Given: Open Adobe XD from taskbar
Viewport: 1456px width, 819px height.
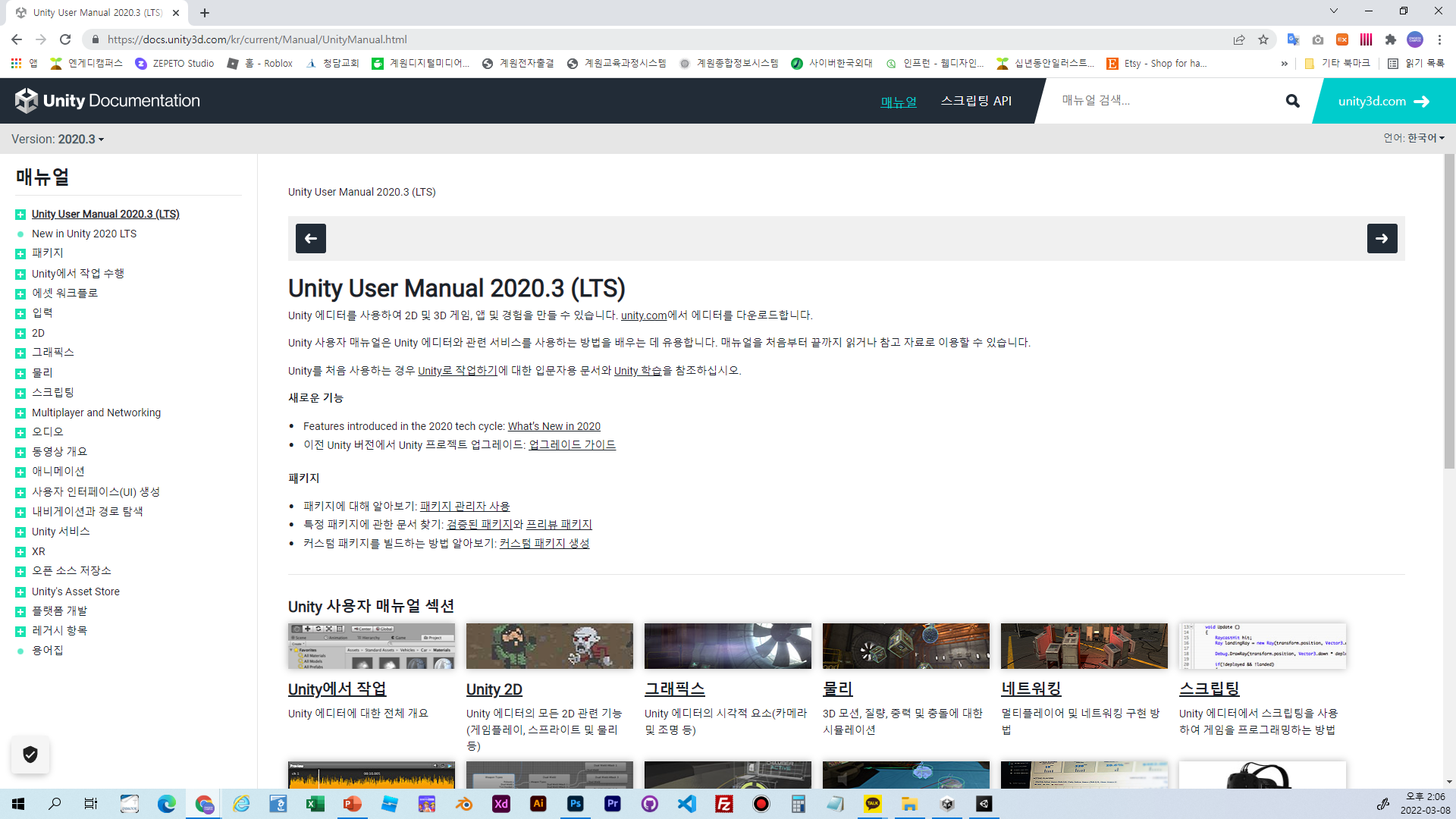Looking at the screenshot, I should coord(501,804).
